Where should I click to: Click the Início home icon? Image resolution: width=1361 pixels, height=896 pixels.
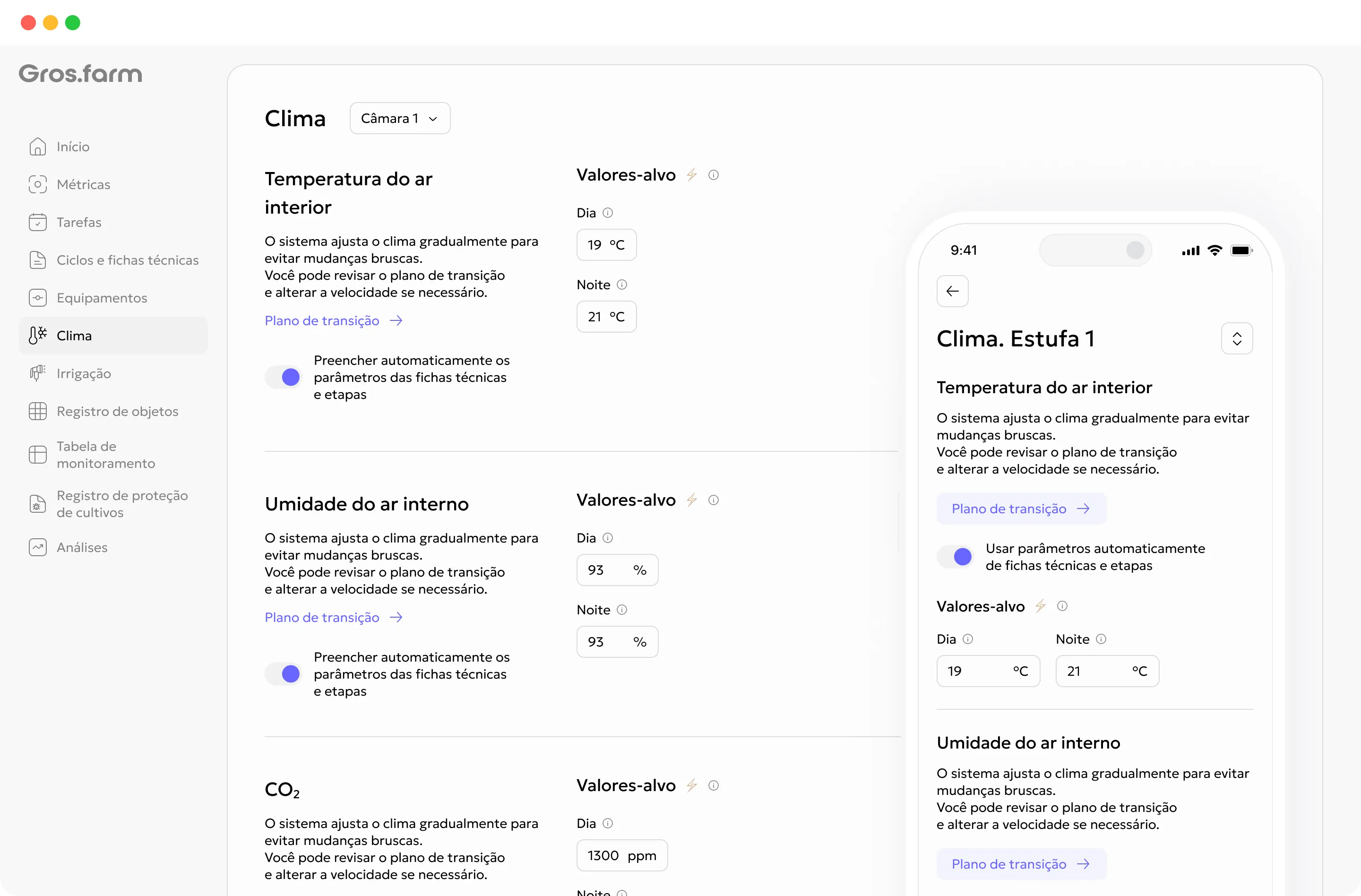(38, 146)
